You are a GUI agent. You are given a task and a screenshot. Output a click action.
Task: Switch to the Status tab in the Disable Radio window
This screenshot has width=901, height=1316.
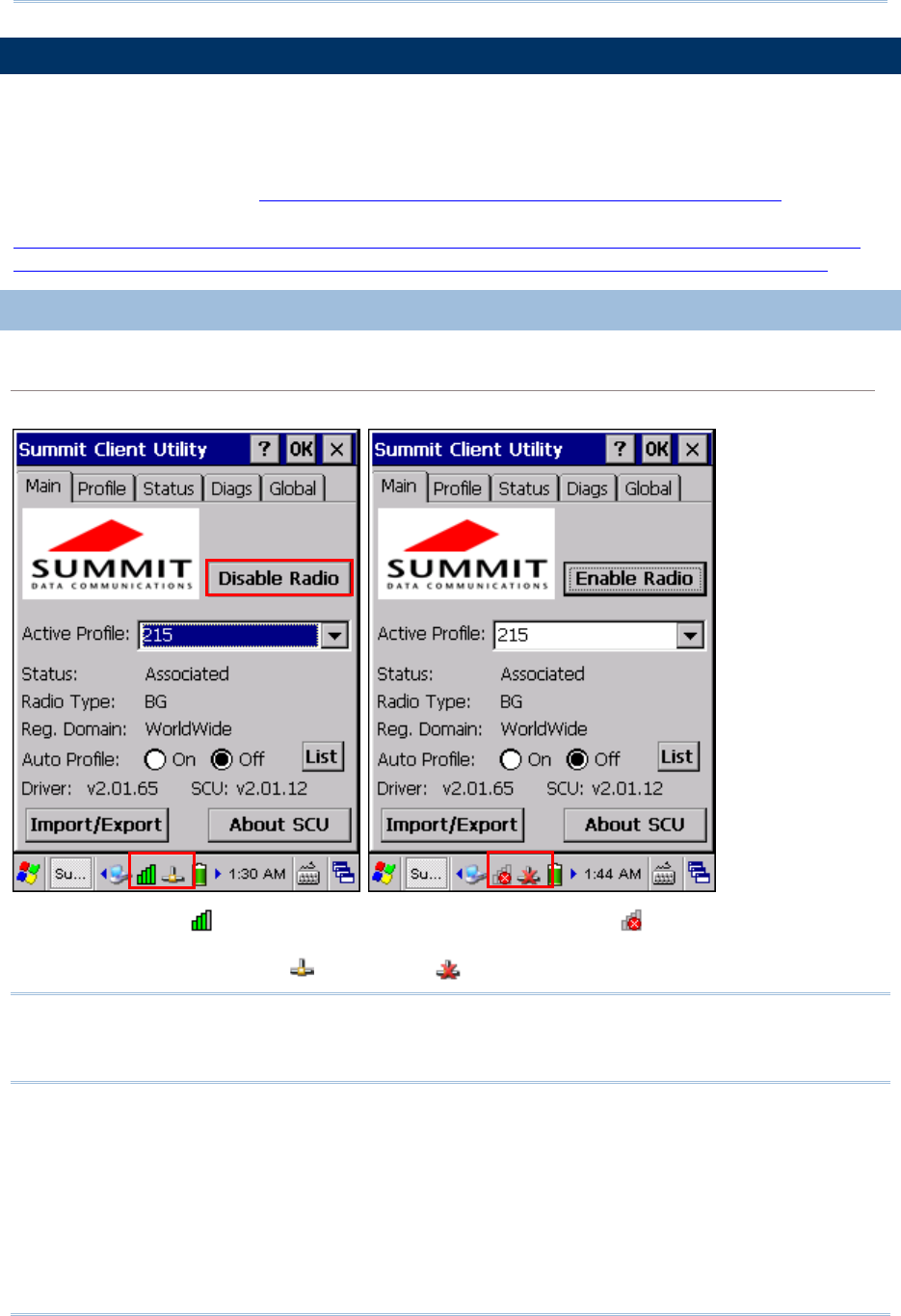click(169, 488)
